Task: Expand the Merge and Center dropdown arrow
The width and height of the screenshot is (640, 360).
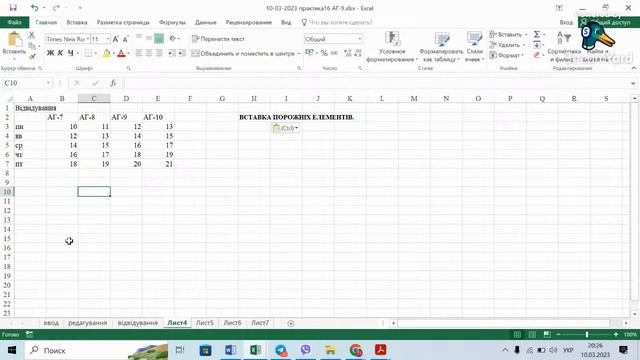Action: [298, 53]
